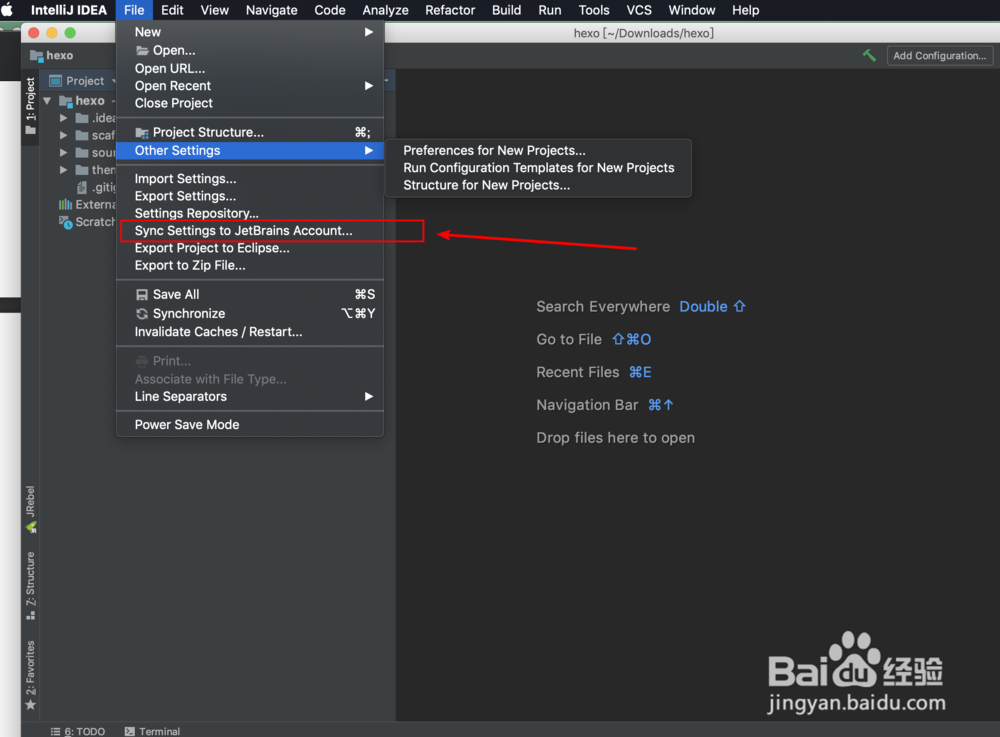Open the VCS menu
The height and width of the screenshot is (737, 1000).
pyautogui.click(x=639, y=10)
